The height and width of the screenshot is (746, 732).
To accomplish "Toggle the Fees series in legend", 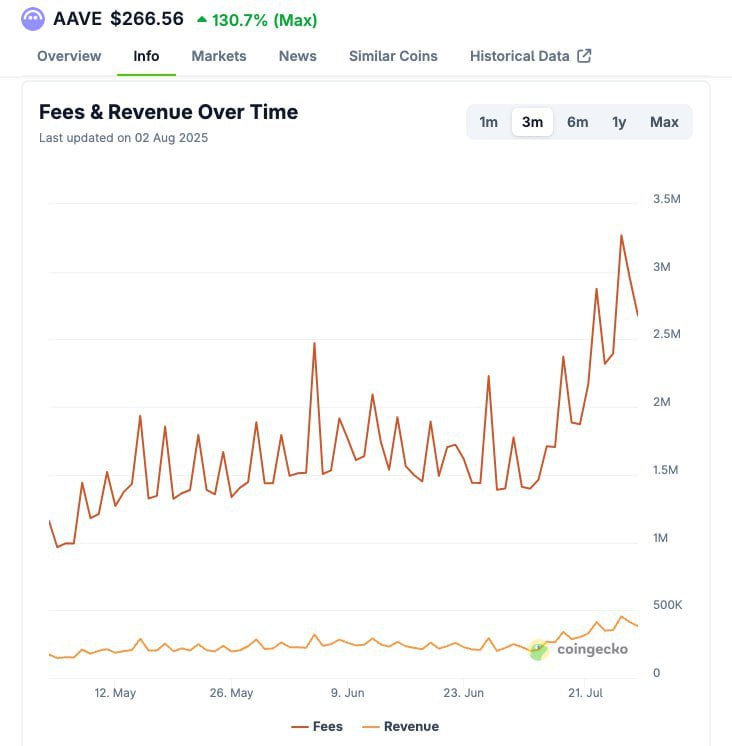I will (x=317, y=727).
